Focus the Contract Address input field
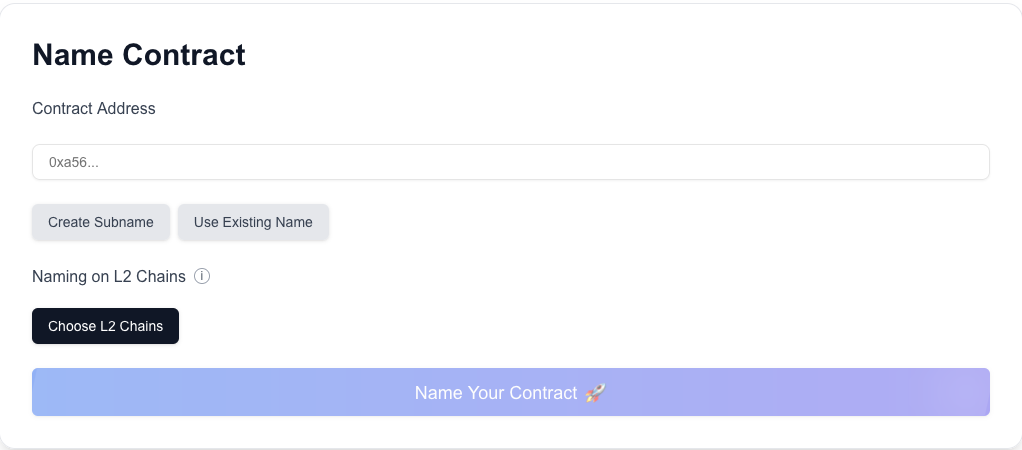The image size is (1022, 450). click(510, 162)
